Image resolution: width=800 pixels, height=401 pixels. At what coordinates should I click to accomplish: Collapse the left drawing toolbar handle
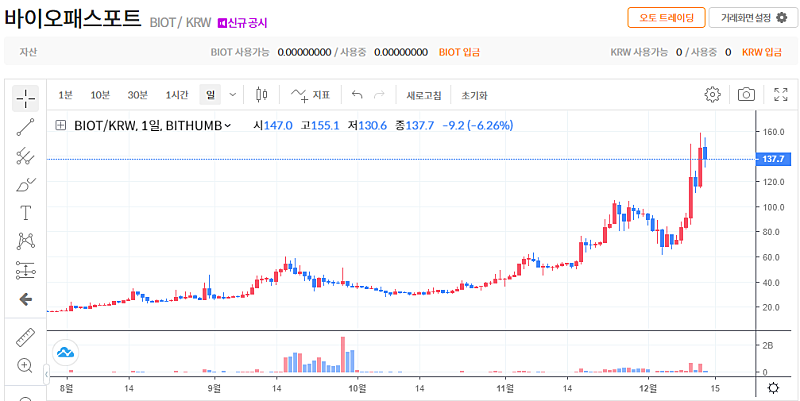tap(46, 374)
